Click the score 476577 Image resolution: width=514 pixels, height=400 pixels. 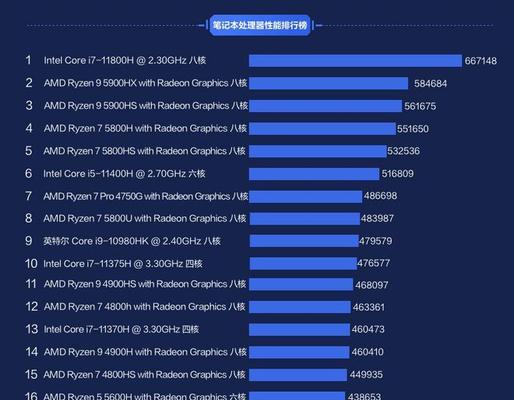373,263
